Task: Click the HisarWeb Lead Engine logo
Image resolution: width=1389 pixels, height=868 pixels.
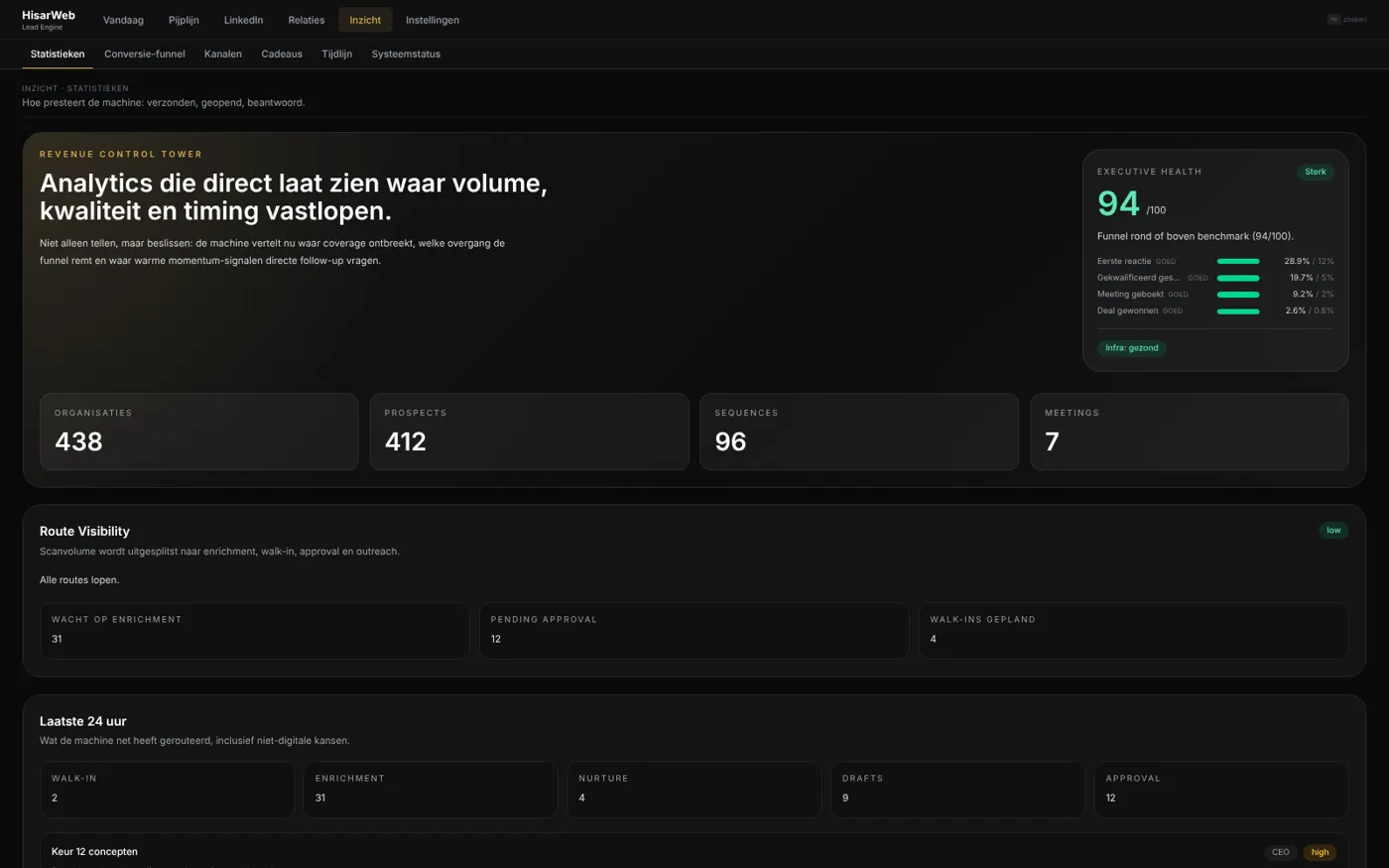Action: pyautogui.click(x=49, y=20)
